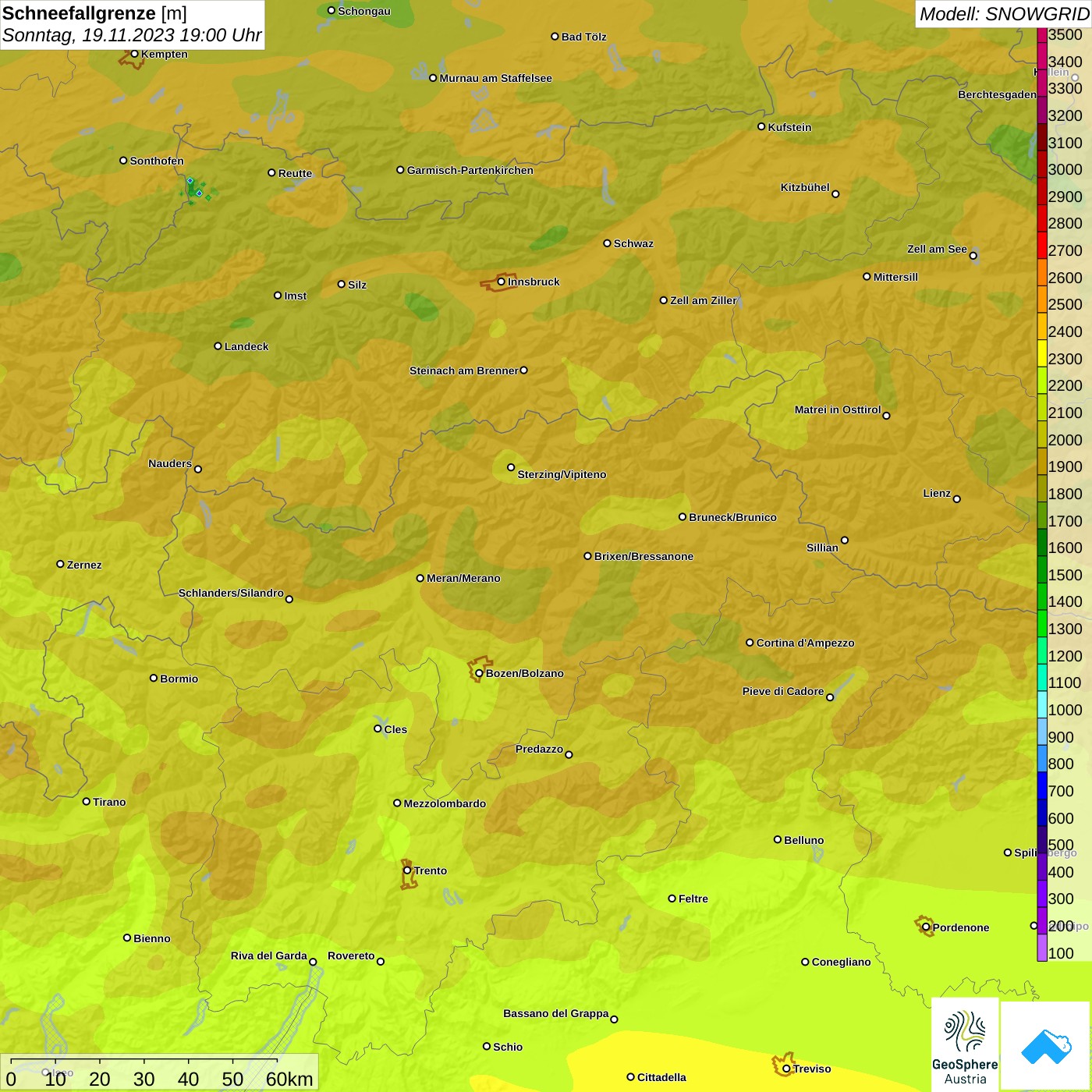The image size is (1092, 1092).
Task: Click the Schio location dot
Action: (487, 1046)
